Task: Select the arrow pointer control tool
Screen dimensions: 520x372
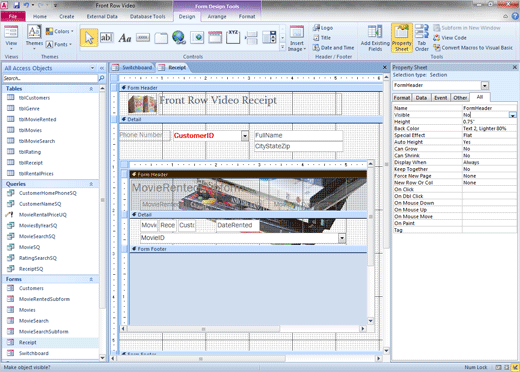Action: tap(89, 38)
